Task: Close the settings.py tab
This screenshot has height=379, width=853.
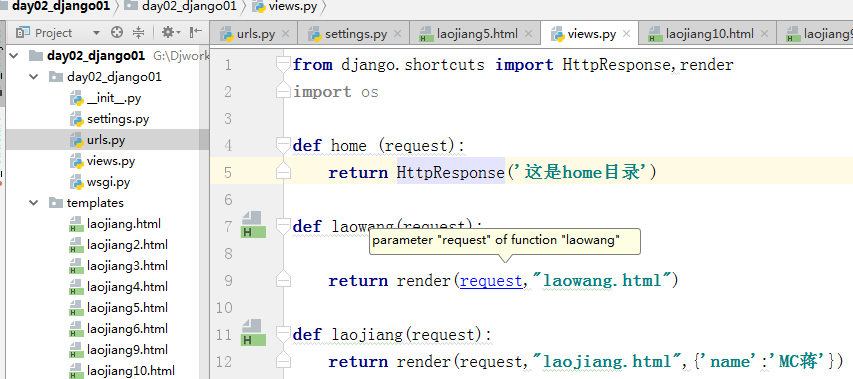Action: (397, 34)
